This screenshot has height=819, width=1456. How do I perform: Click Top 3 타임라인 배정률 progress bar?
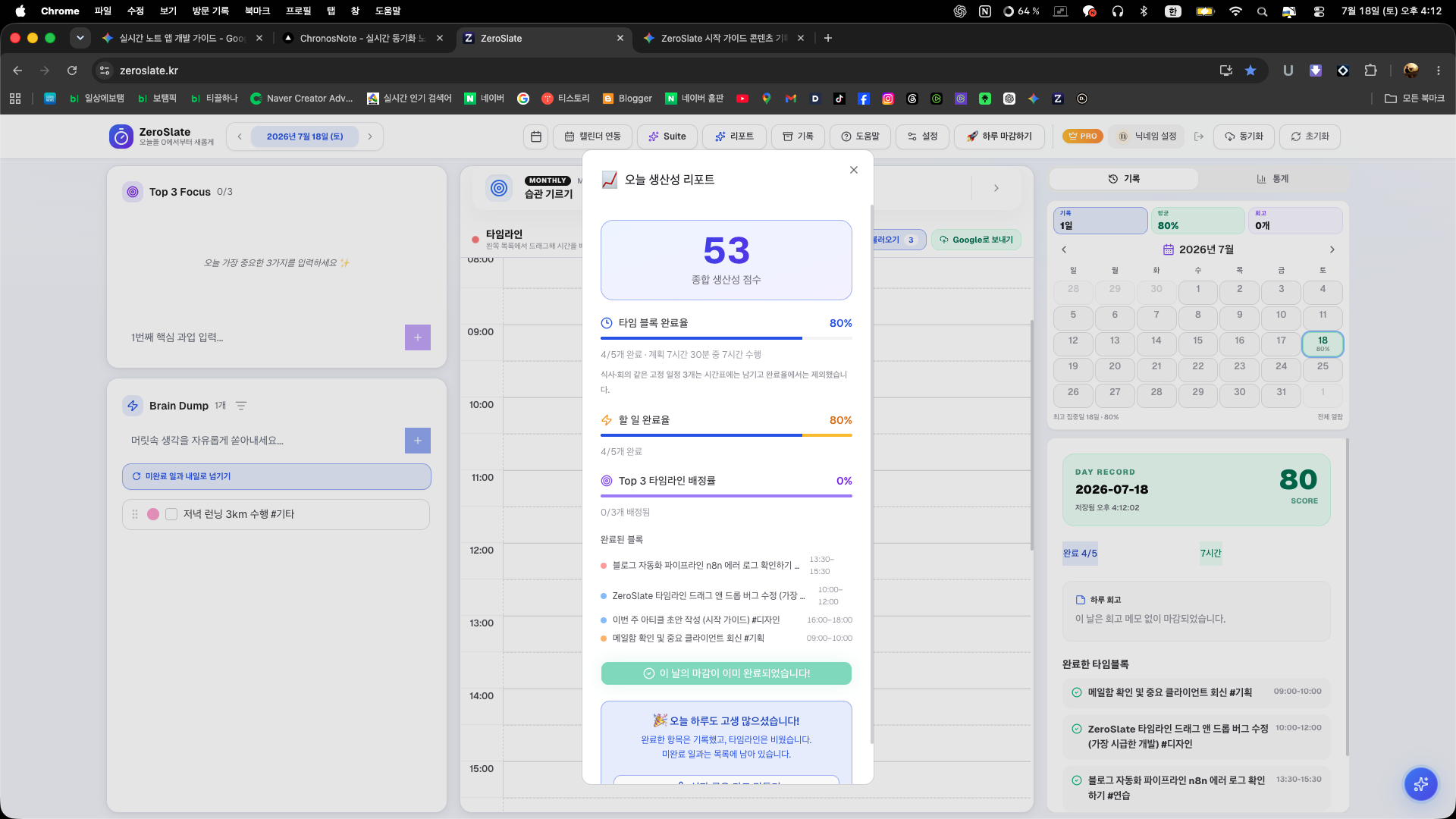pos(726,496)
